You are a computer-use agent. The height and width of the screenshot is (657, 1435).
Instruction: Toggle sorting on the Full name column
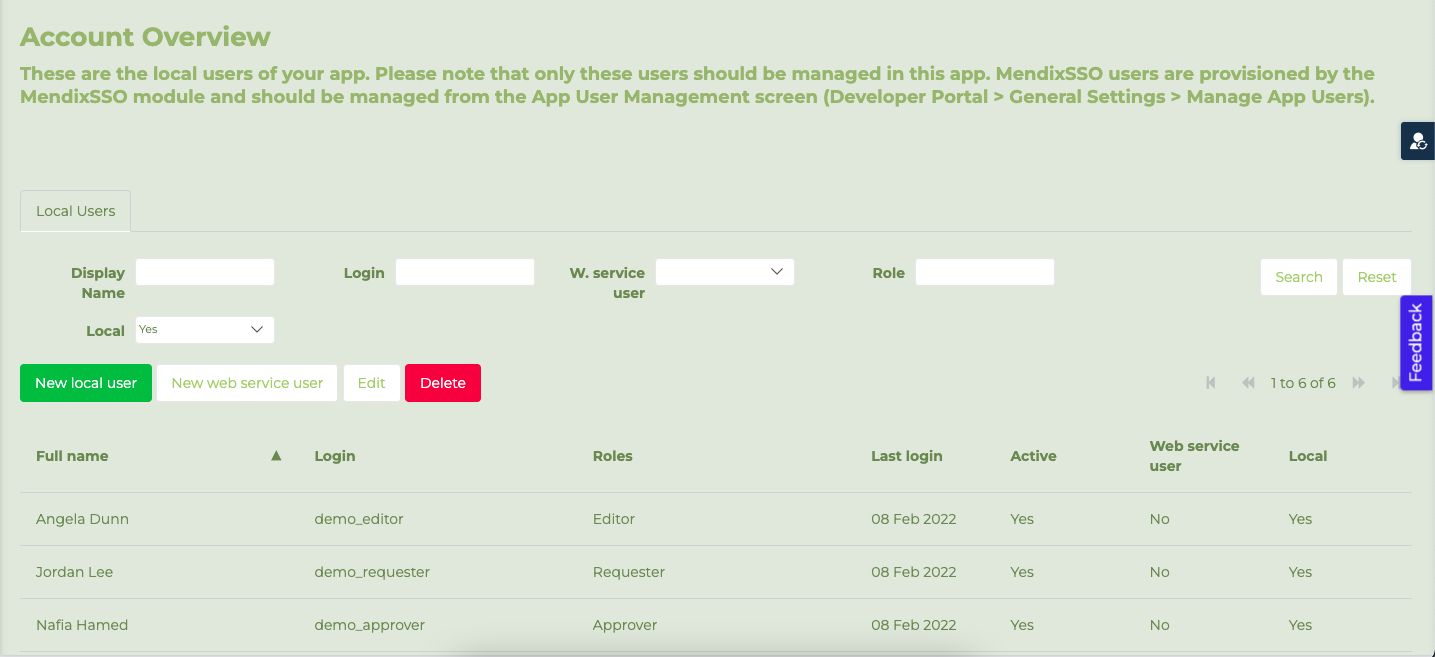click(275, 455)
